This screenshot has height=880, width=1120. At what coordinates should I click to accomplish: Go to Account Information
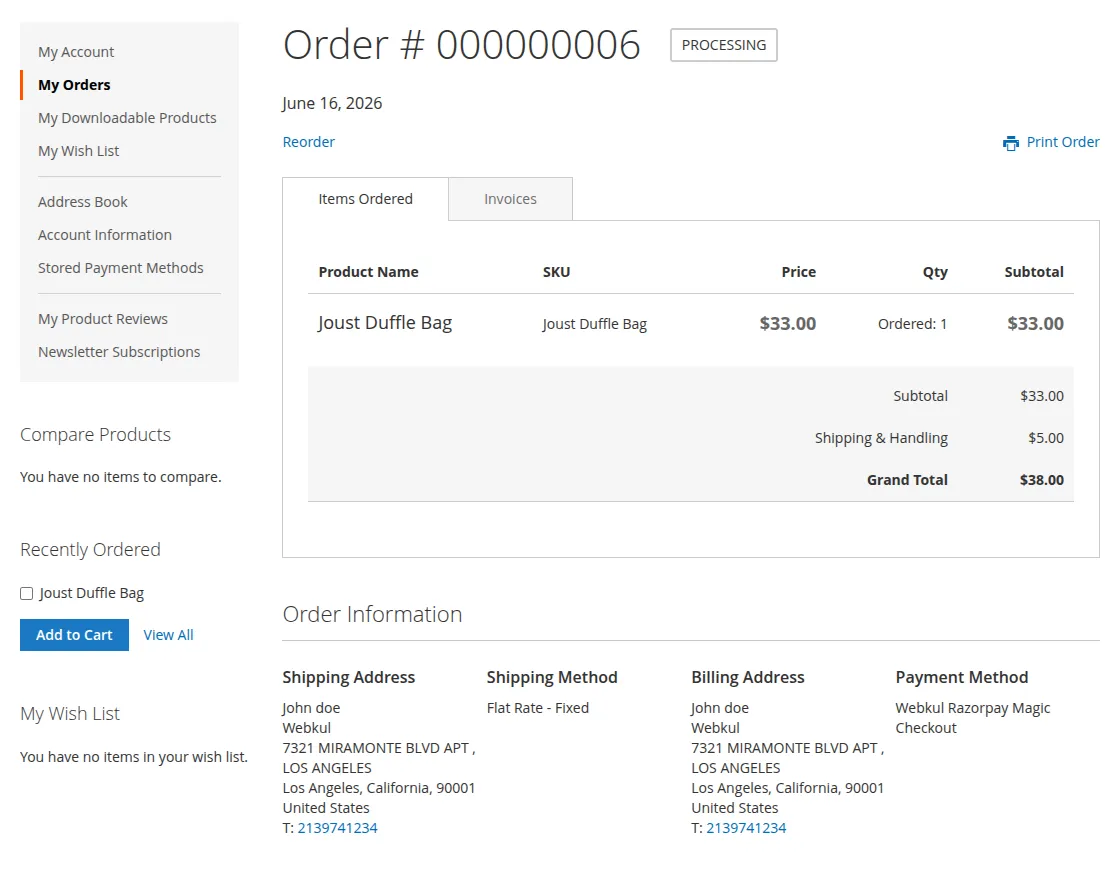(105, 235)
